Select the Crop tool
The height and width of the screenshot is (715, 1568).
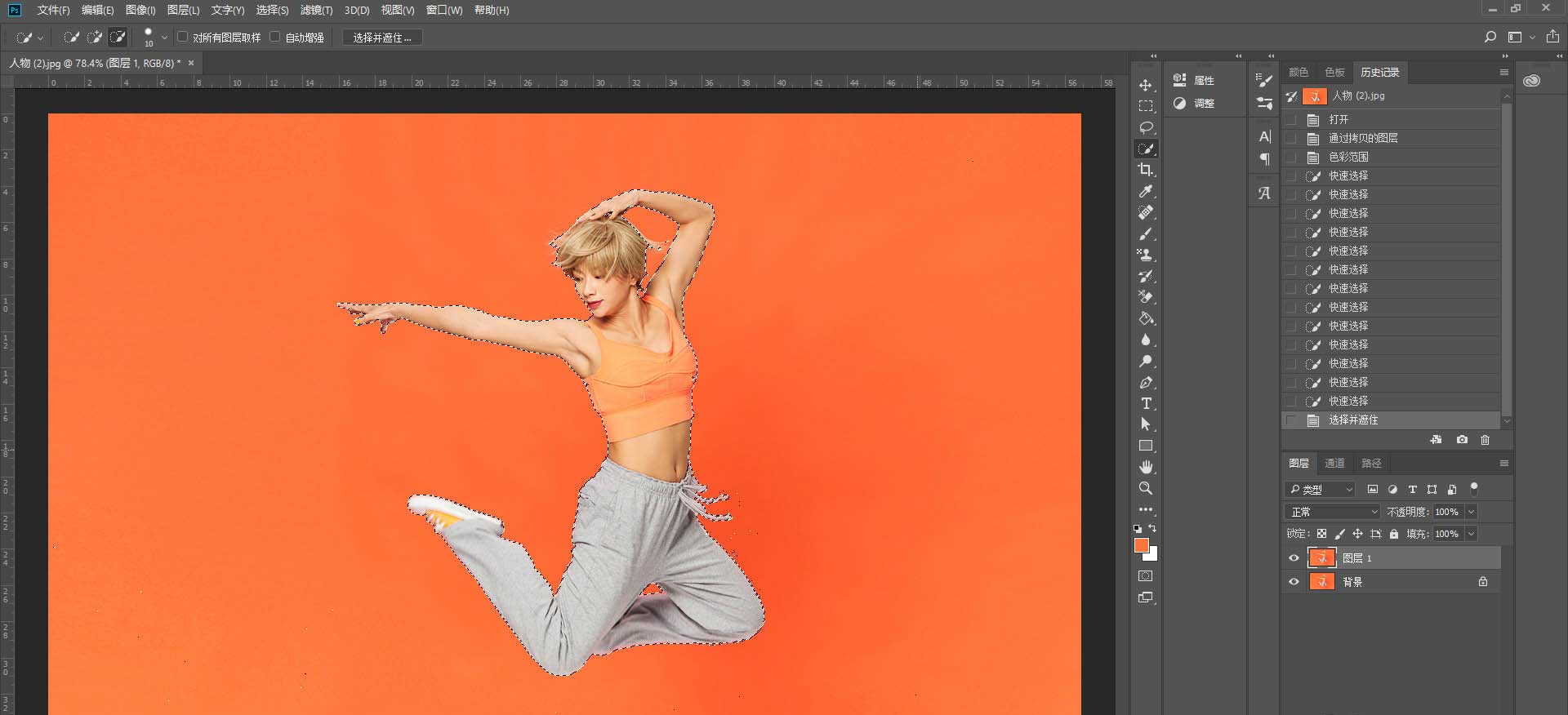coord(1146,170)
